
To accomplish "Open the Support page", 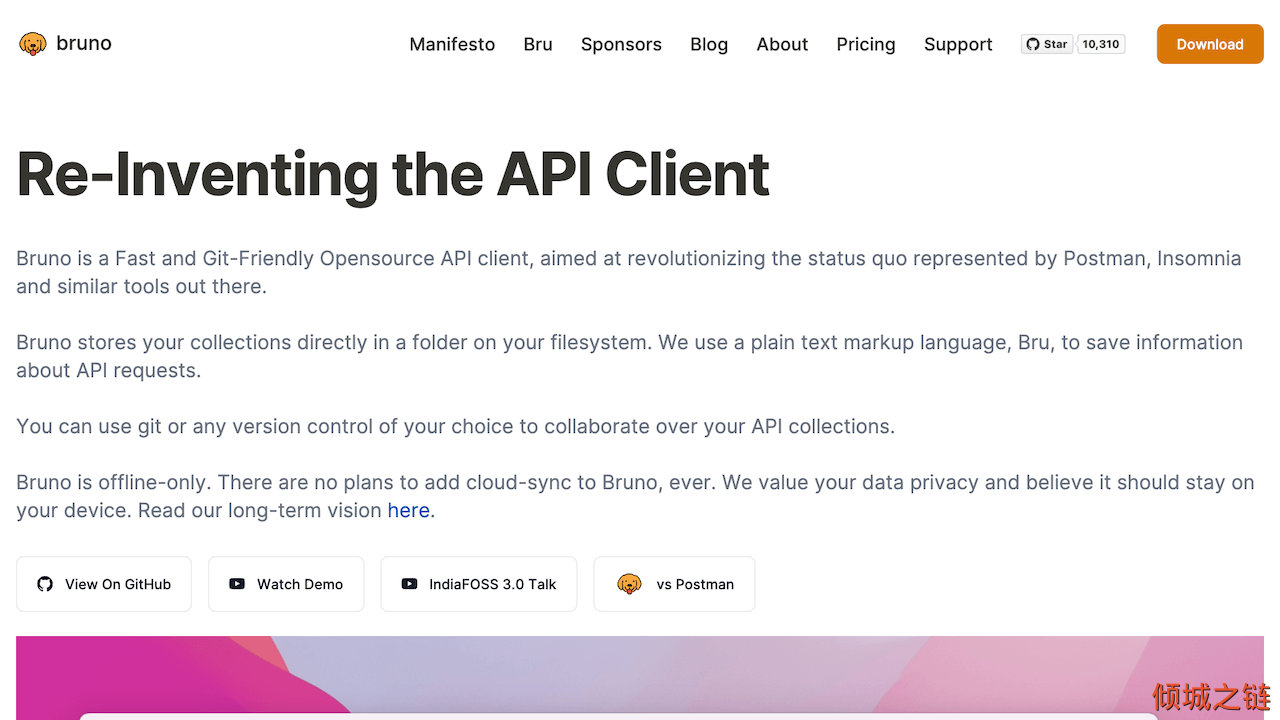I will pyautogui.click(x=958, y=44).
